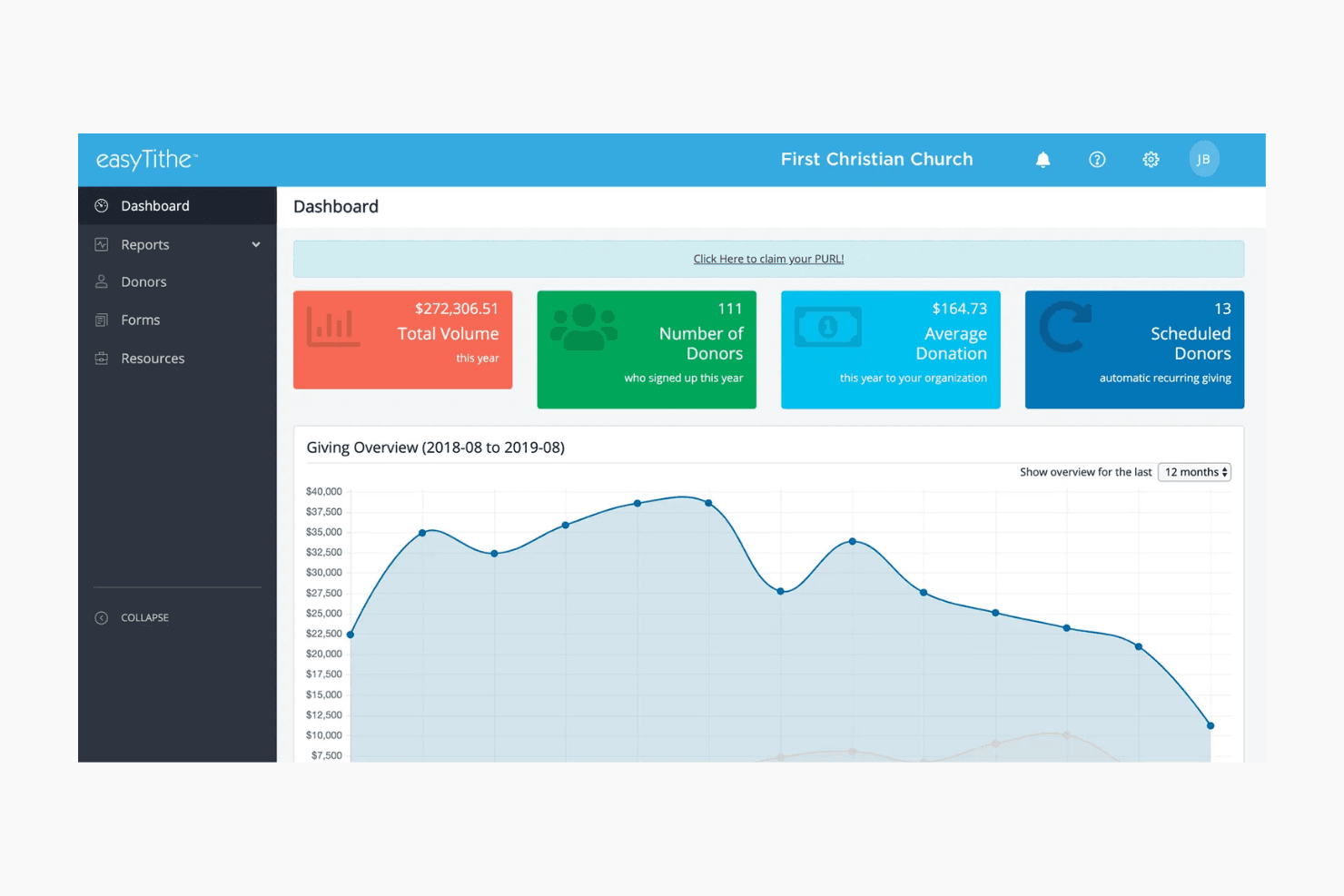1344x896 pixels.
Task: Click the COLLAPSE sidebar button
Action: pyautogui.click(x=133, y=618)
